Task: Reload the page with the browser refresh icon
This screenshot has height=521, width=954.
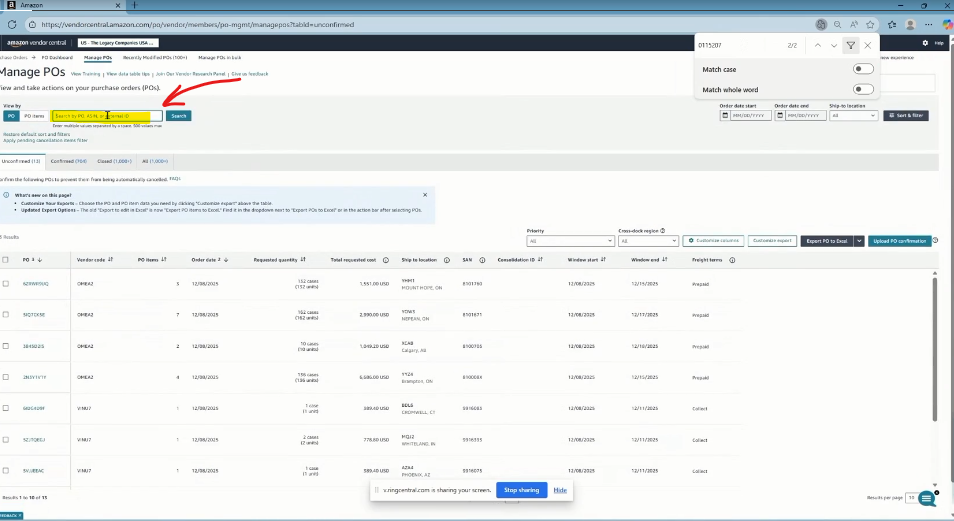Action: (12, 24)
